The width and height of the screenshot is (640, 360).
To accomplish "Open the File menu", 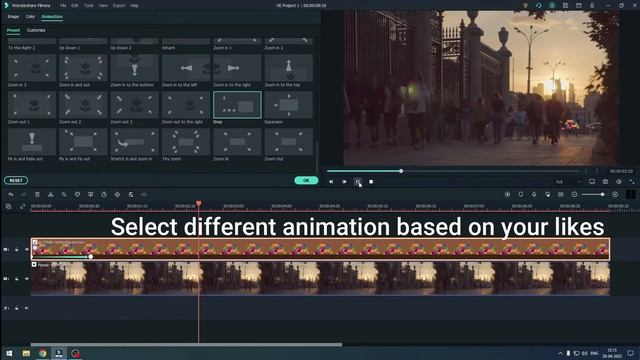I will [63, 6].
